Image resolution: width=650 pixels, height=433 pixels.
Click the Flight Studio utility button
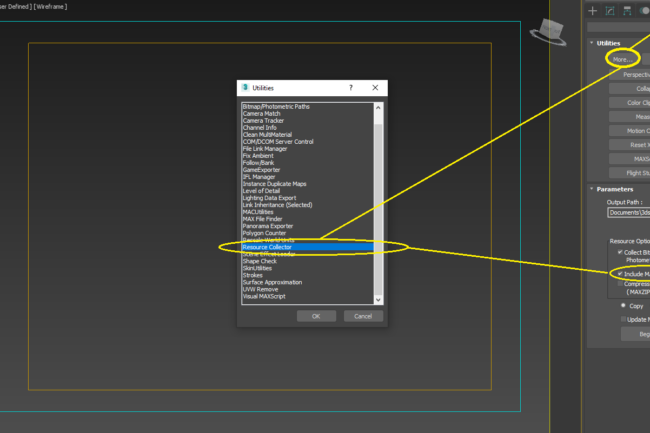coord(629,173)
